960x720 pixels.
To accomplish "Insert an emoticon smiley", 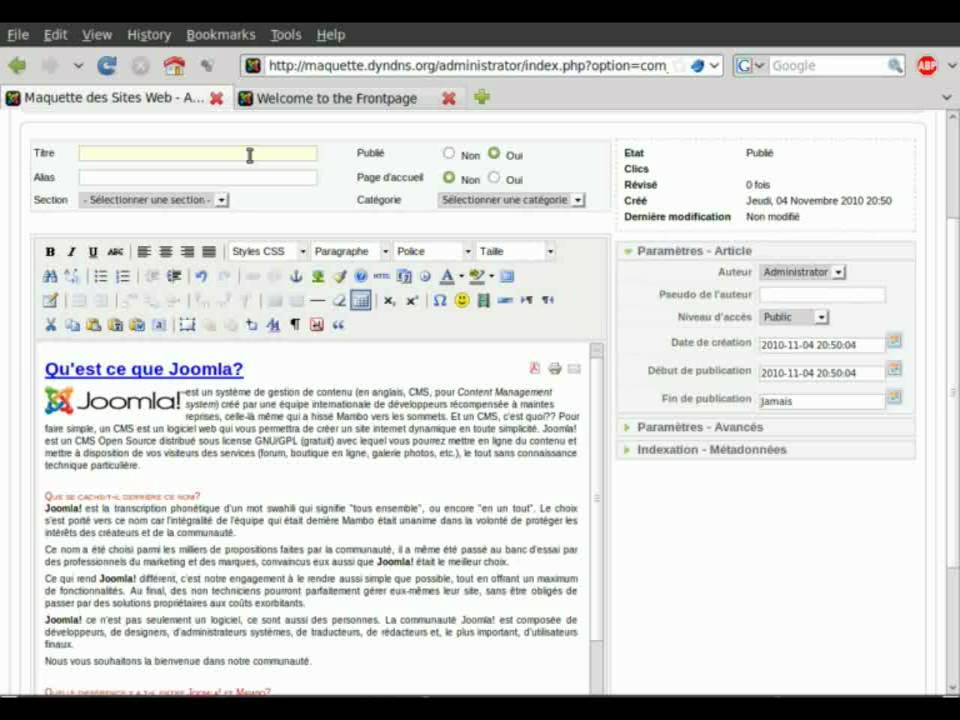I will click(462, 301).
